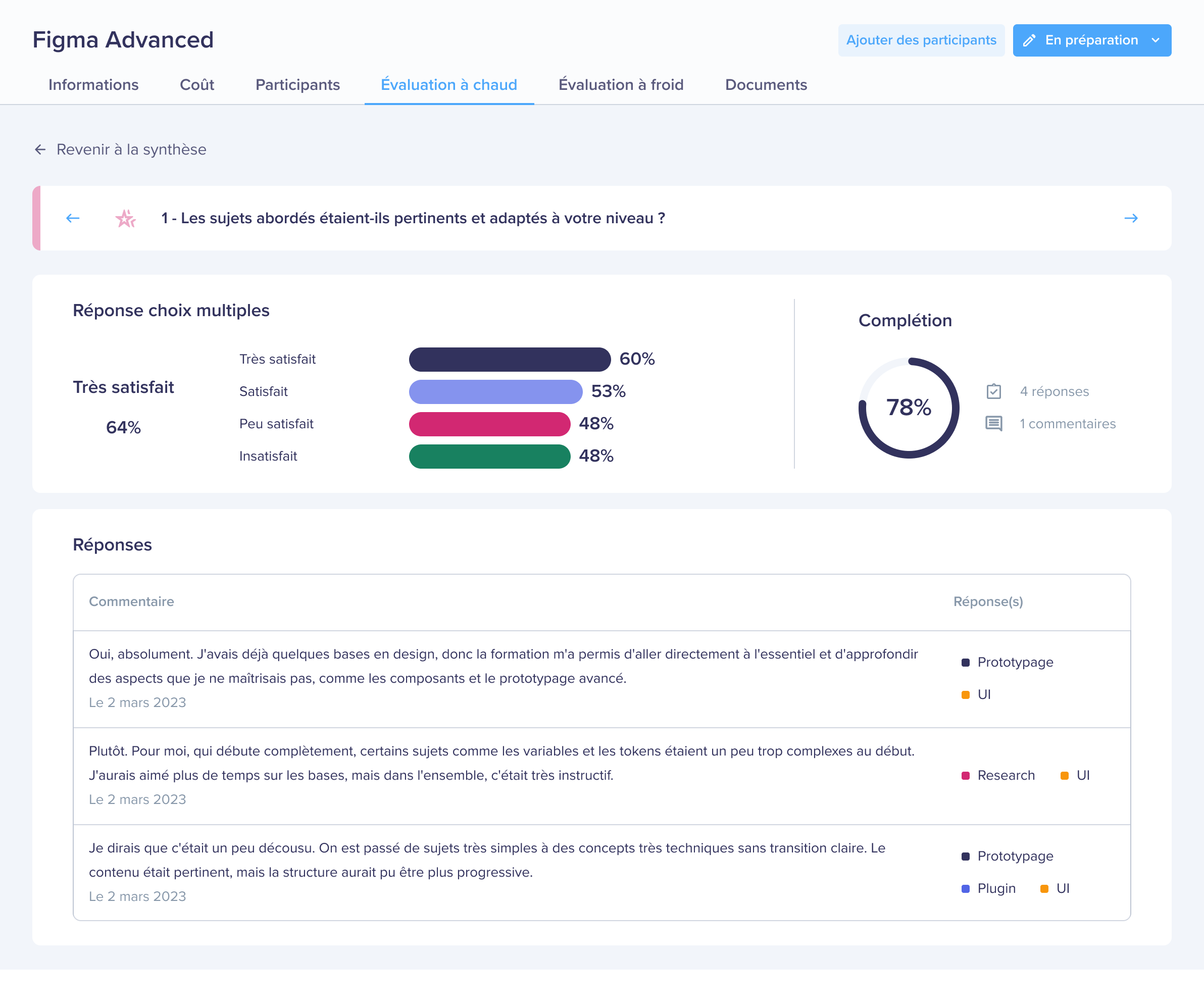
Task: Click the previous question left arrow
Action: [x=73, y=218]
